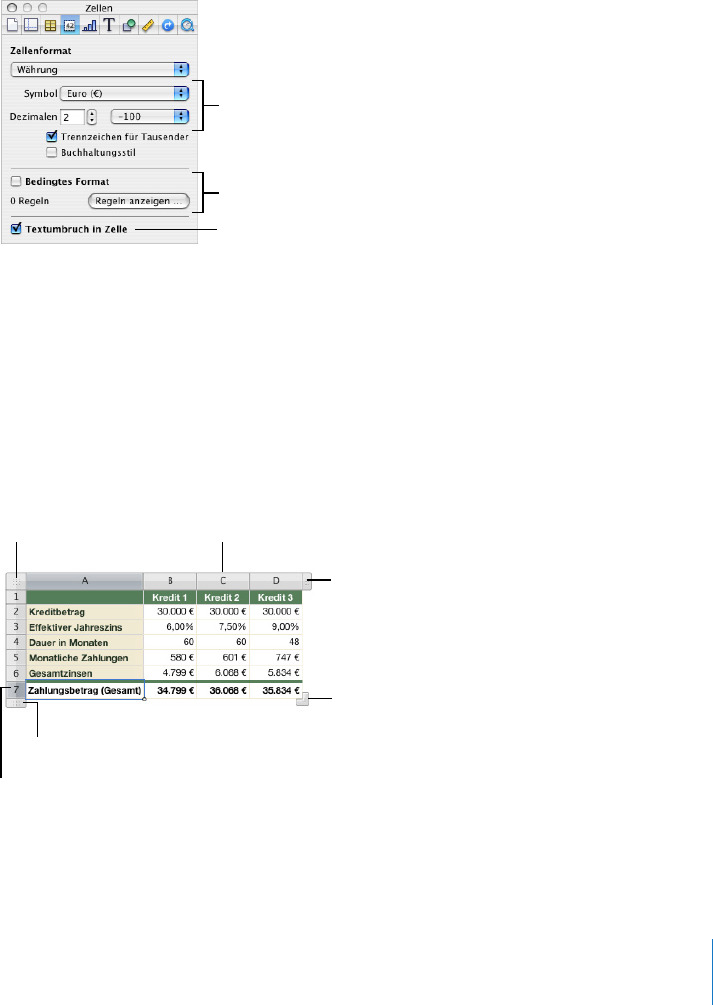Select the Gesamtzinsen label cell
Screen dimensions: 713x1005
[x=85, y=673]
